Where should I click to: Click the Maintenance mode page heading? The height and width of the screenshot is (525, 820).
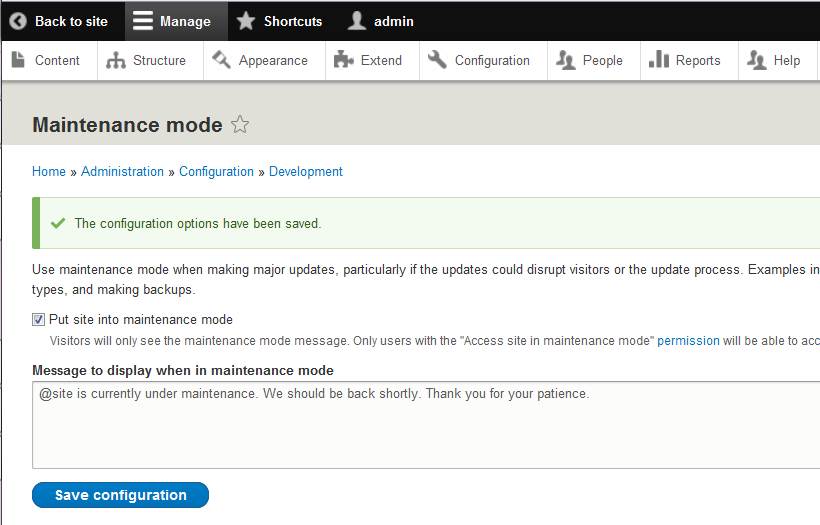tap(127, 125)
